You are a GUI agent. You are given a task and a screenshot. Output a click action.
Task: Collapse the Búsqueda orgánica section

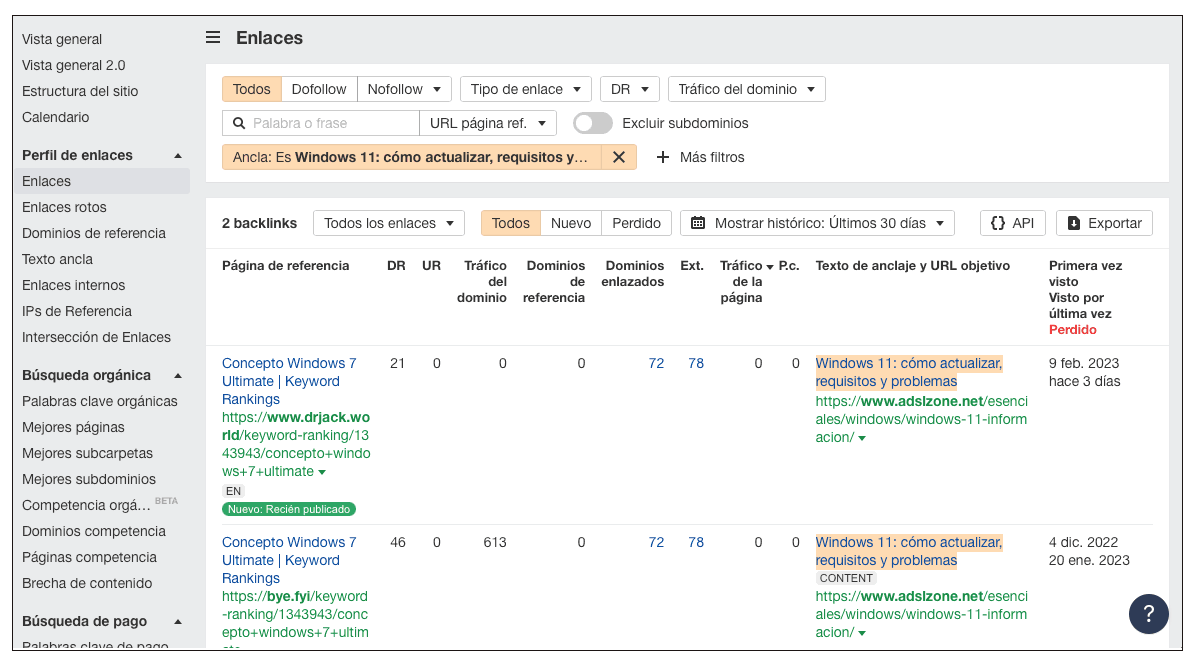click(178, 376)
